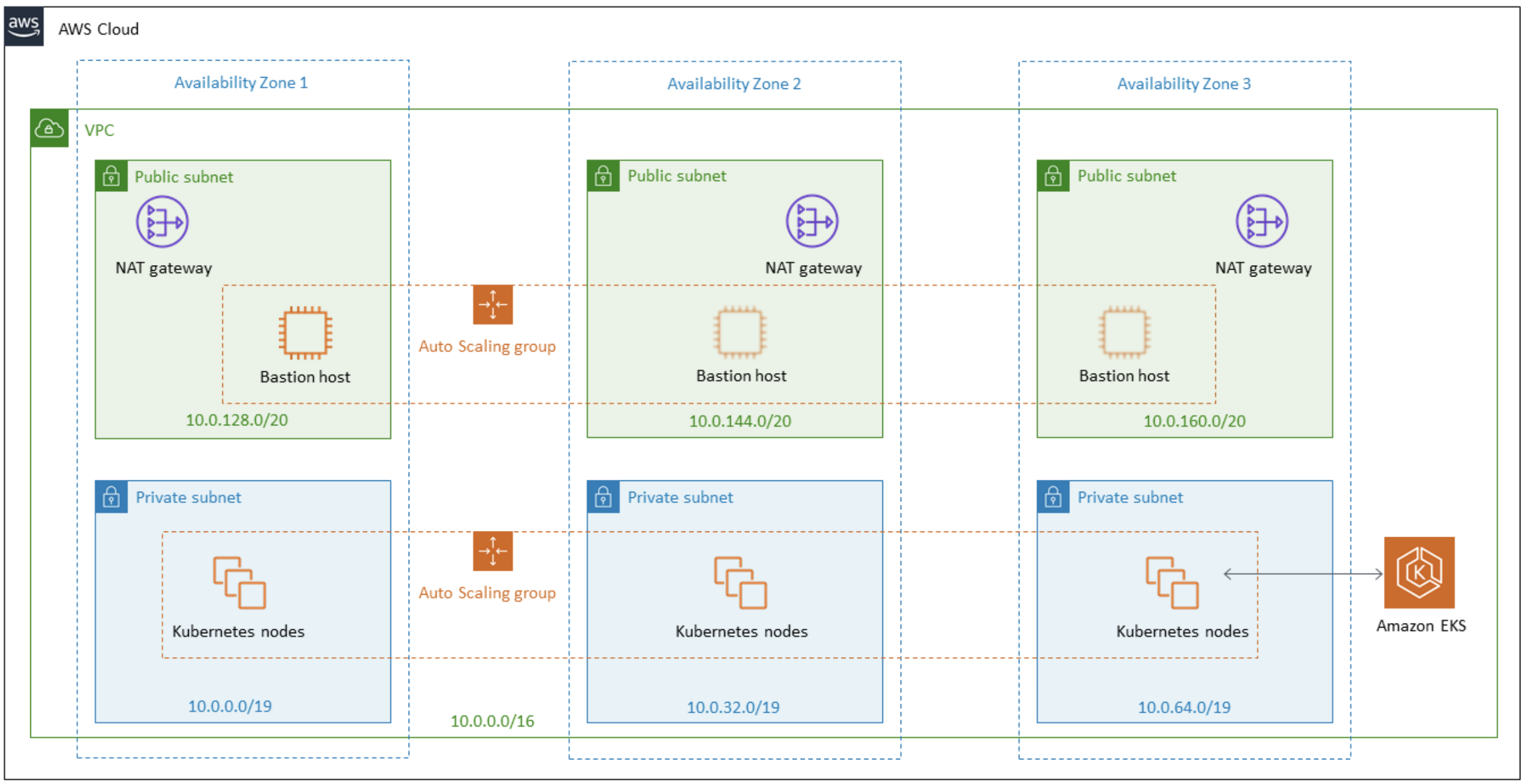The width and height of the screenshot is (1526, 784).
Task: Click the 10.0.128.0/20 subnet label
Action: pos(236,420)
